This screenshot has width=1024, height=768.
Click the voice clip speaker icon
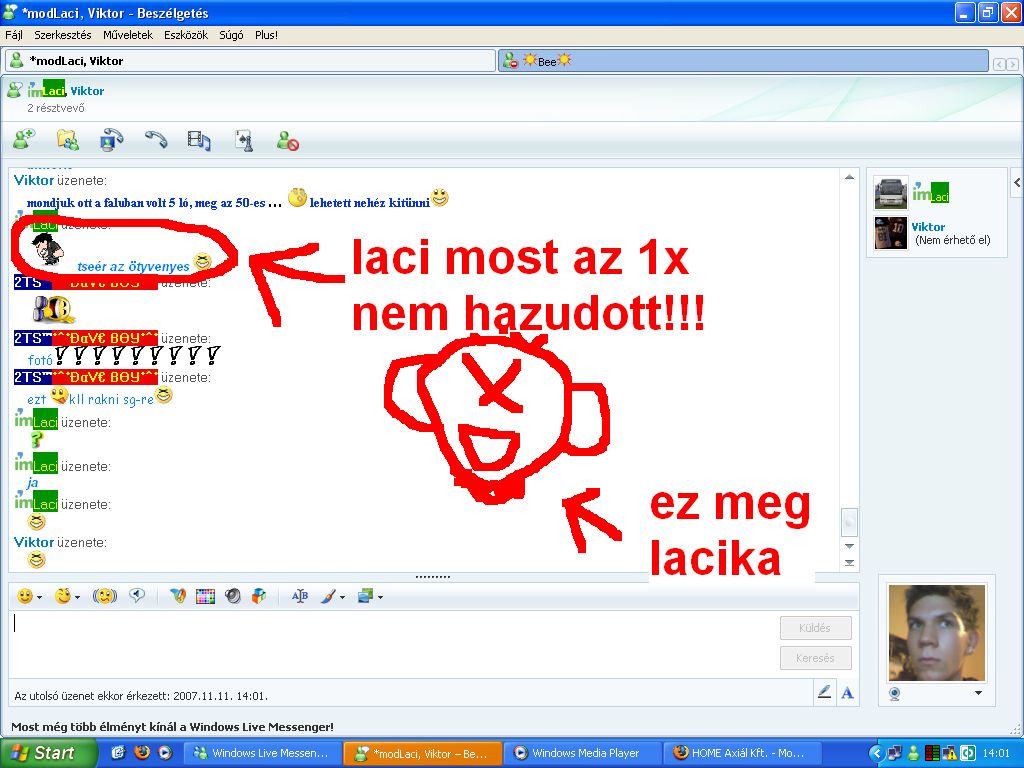[x=233, y=596]
